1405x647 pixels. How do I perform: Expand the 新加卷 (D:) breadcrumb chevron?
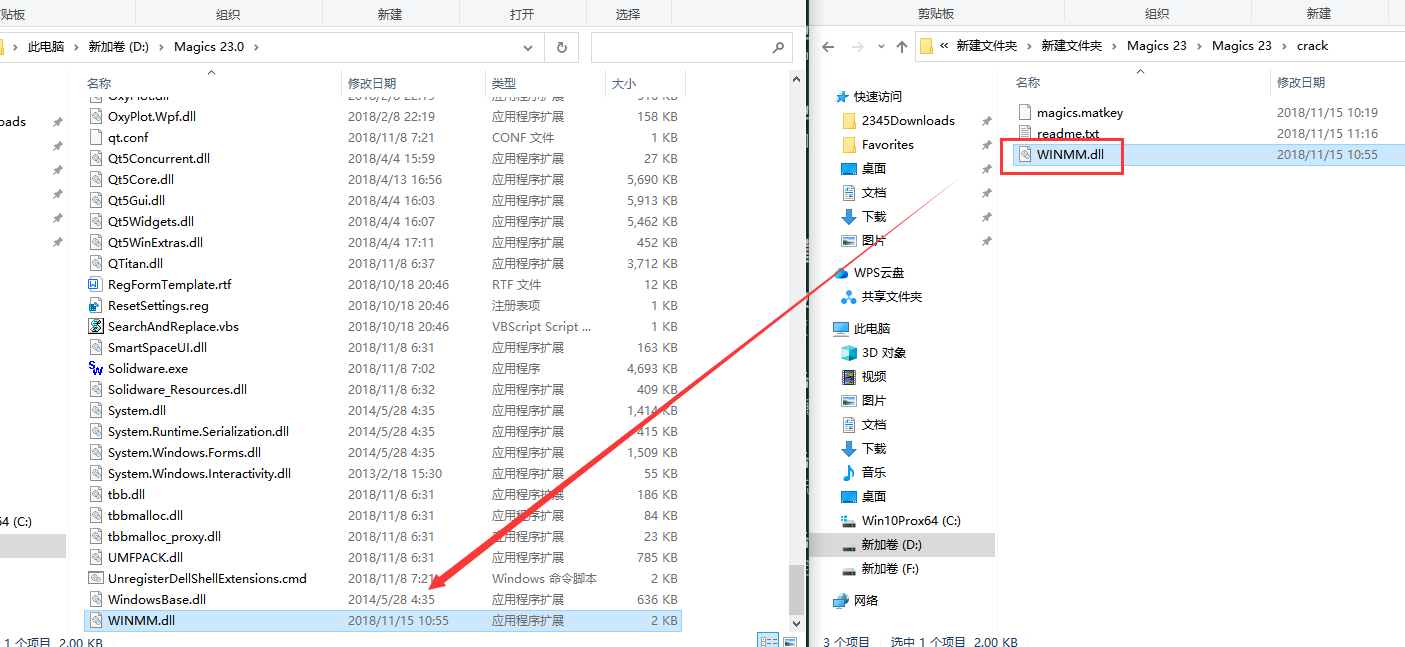(x=162, y=47)
